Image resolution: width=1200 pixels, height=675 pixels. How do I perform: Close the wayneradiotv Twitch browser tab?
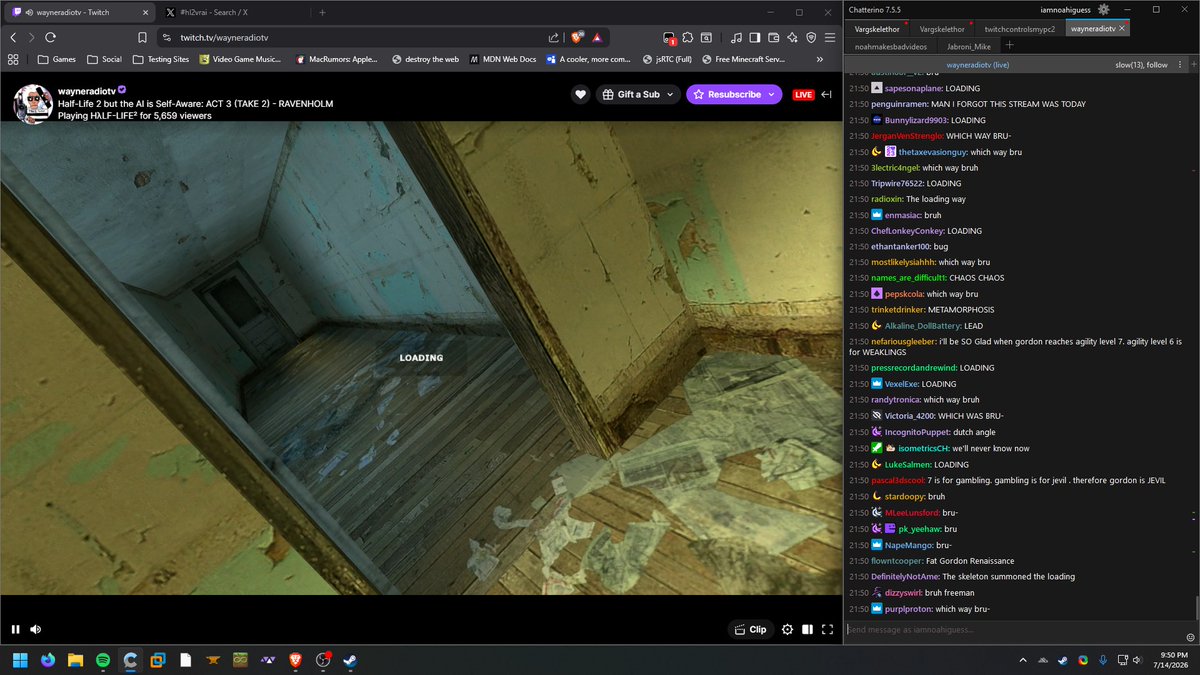(143, 12)
